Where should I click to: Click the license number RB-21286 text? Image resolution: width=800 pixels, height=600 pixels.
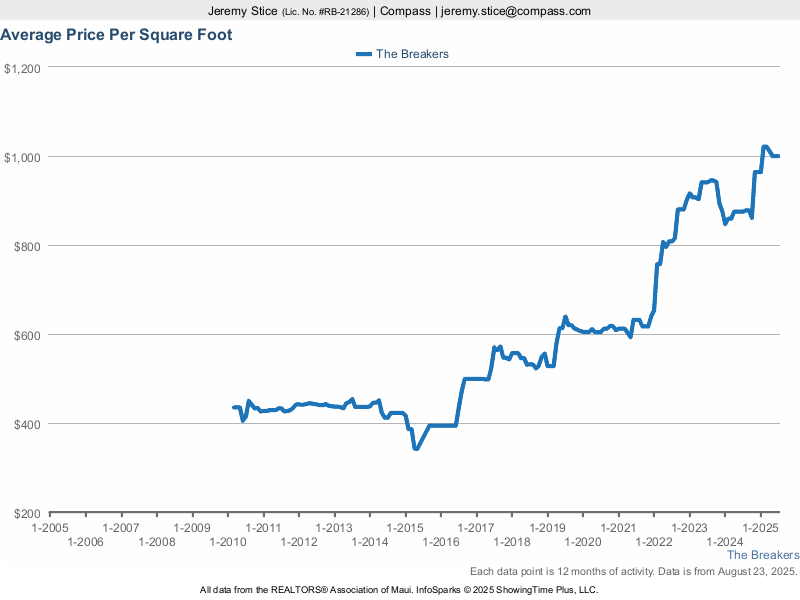click(325, 11)
